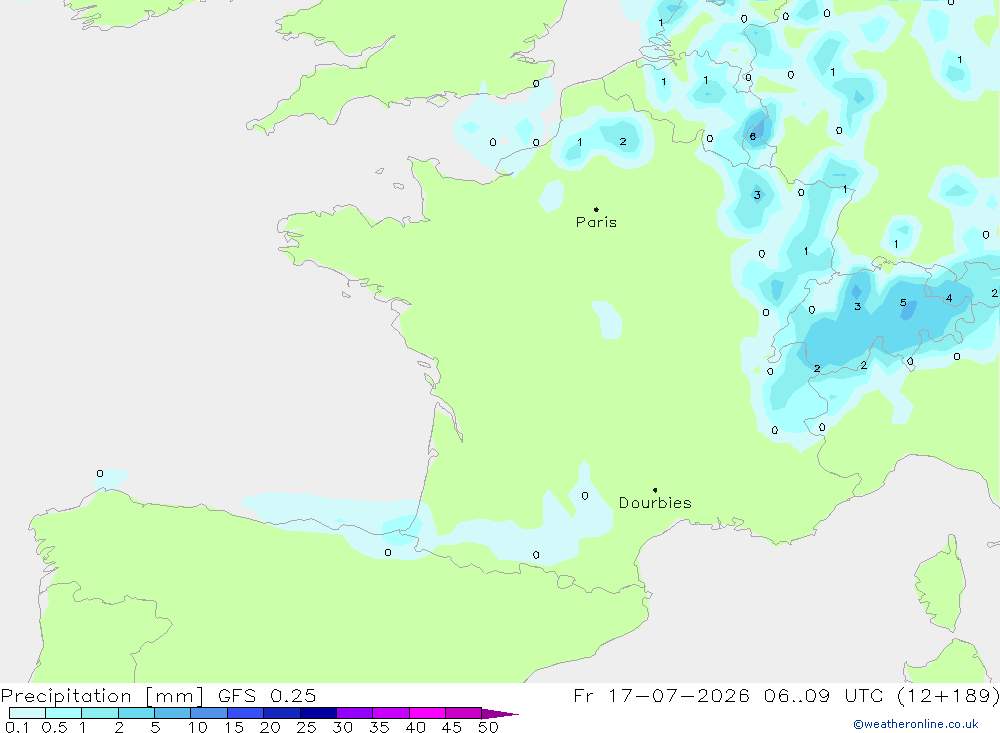Viewport: 1000px width, 733px height.
Task: Click the 20–25 mm legend swatch
Action: coord(282,713)
